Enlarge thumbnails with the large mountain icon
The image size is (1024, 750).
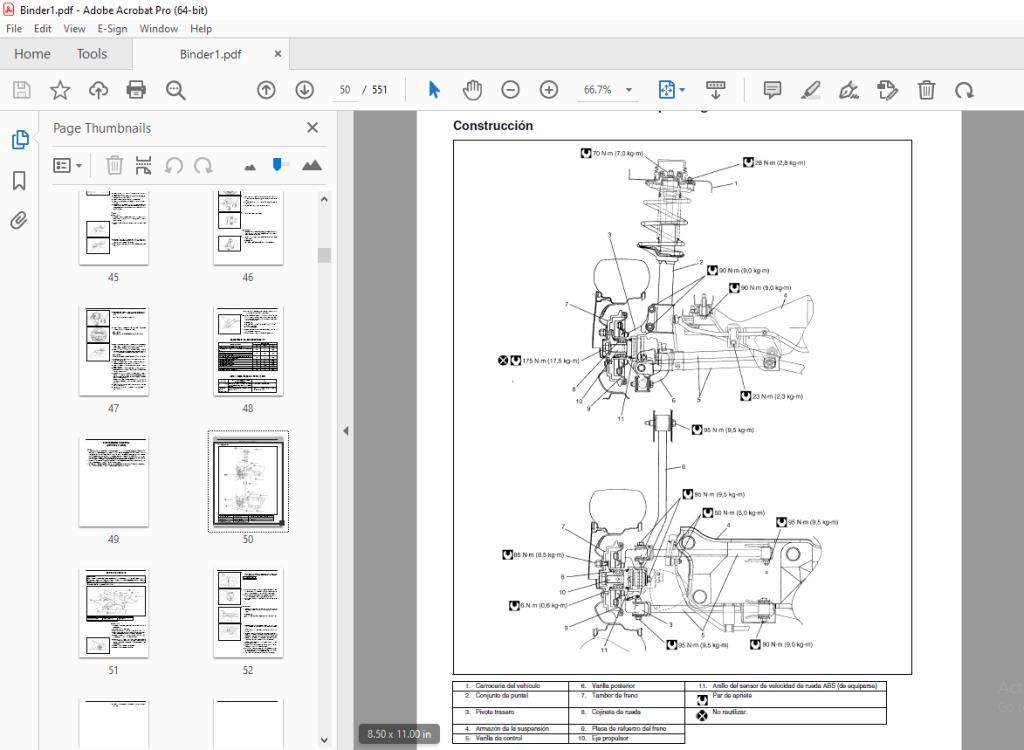click(312, 165)
